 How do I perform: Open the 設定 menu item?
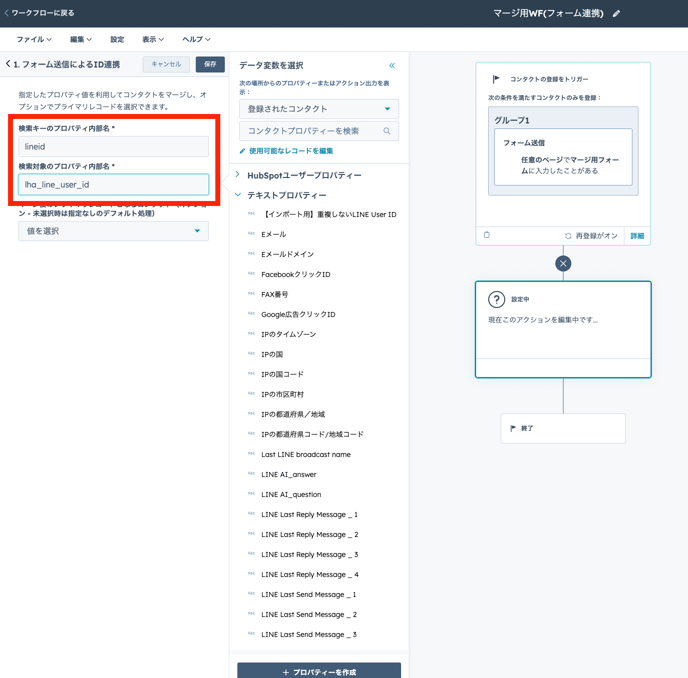117,39
